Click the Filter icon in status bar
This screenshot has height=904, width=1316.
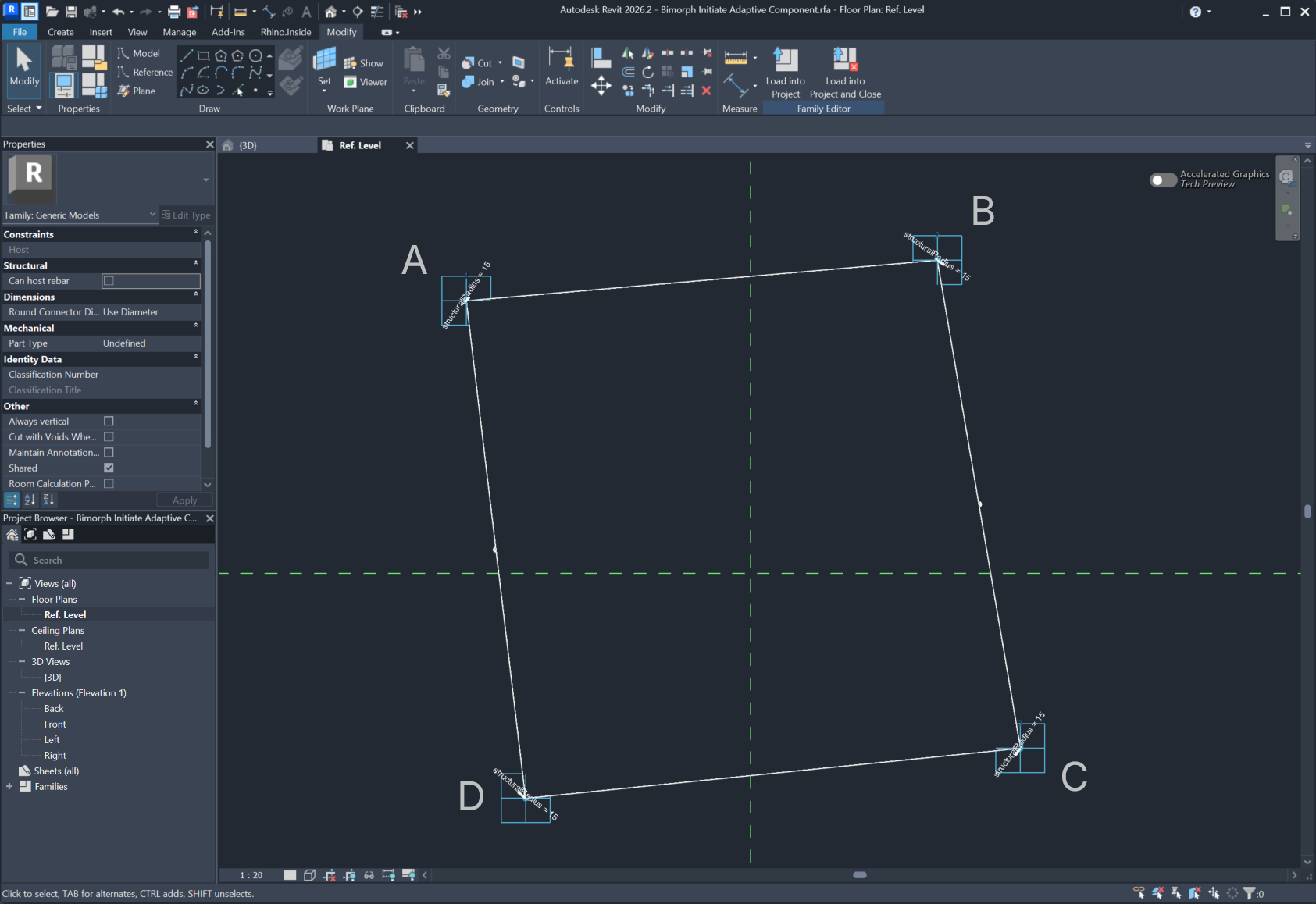1250,893
